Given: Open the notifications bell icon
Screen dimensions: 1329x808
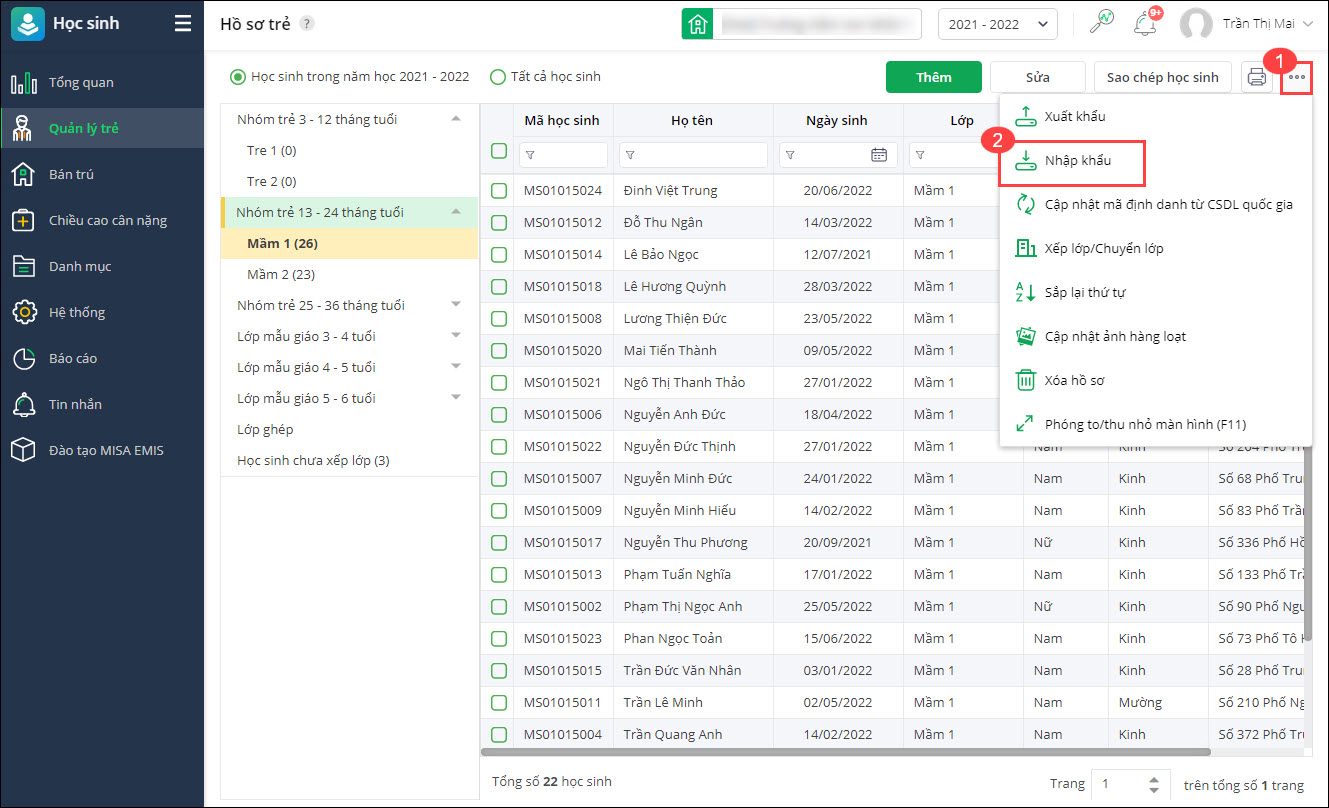Looking at the screenshot, I should [1145, 24].
